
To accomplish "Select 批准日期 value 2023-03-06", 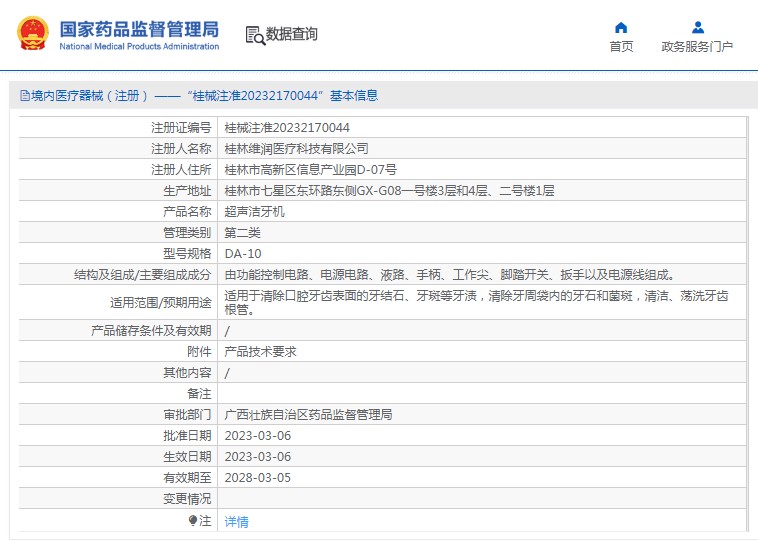I will tap(258, 436).
